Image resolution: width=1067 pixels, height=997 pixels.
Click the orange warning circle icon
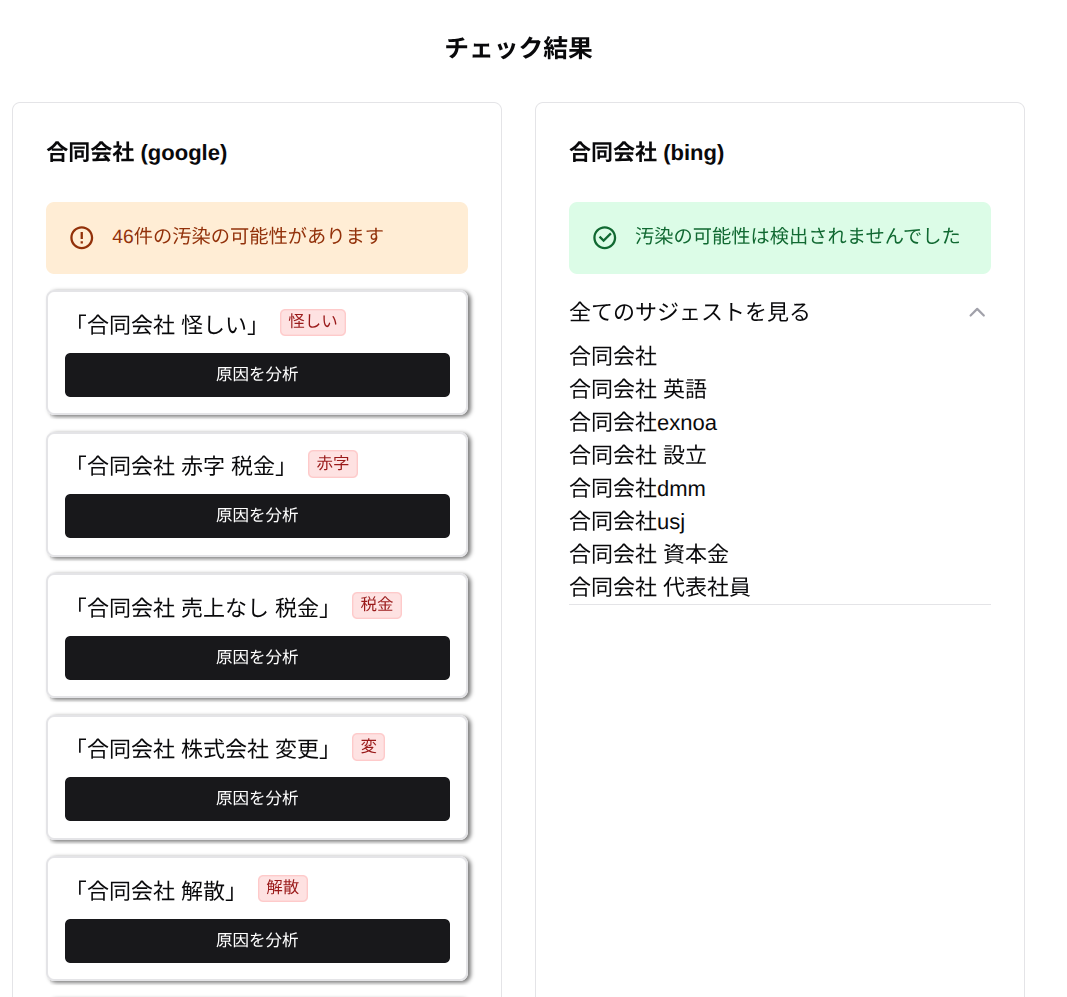pos(82,238)
